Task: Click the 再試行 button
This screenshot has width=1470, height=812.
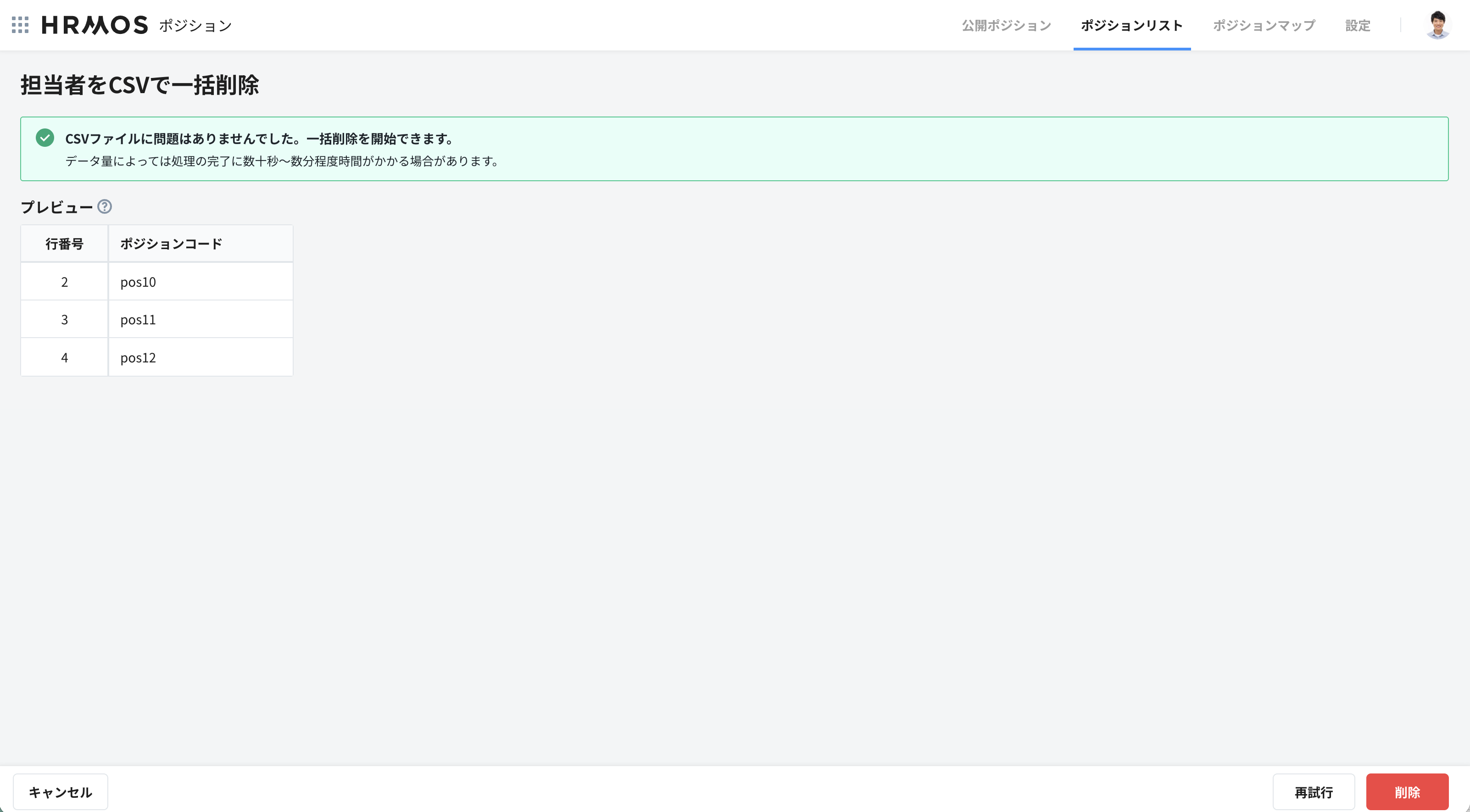Action: [x=1313, y=792]
